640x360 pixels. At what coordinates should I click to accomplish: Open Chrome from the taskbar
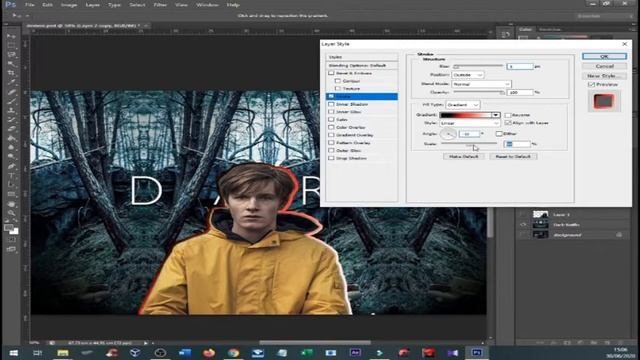[x=233, y=353]
